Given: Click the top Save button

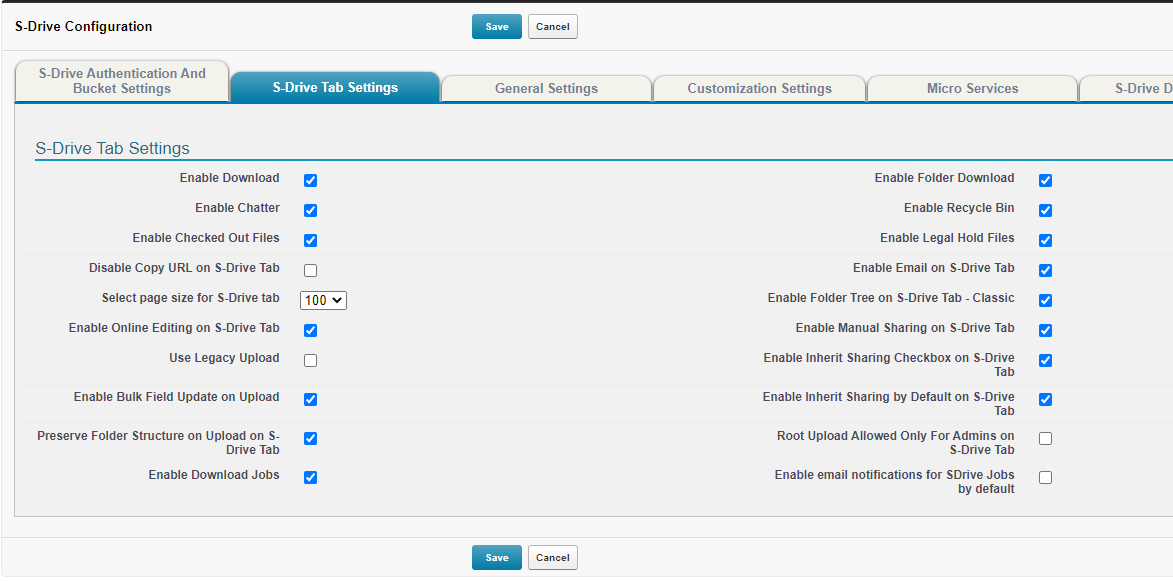Looking at the screenshot, I should pos(496,27).
